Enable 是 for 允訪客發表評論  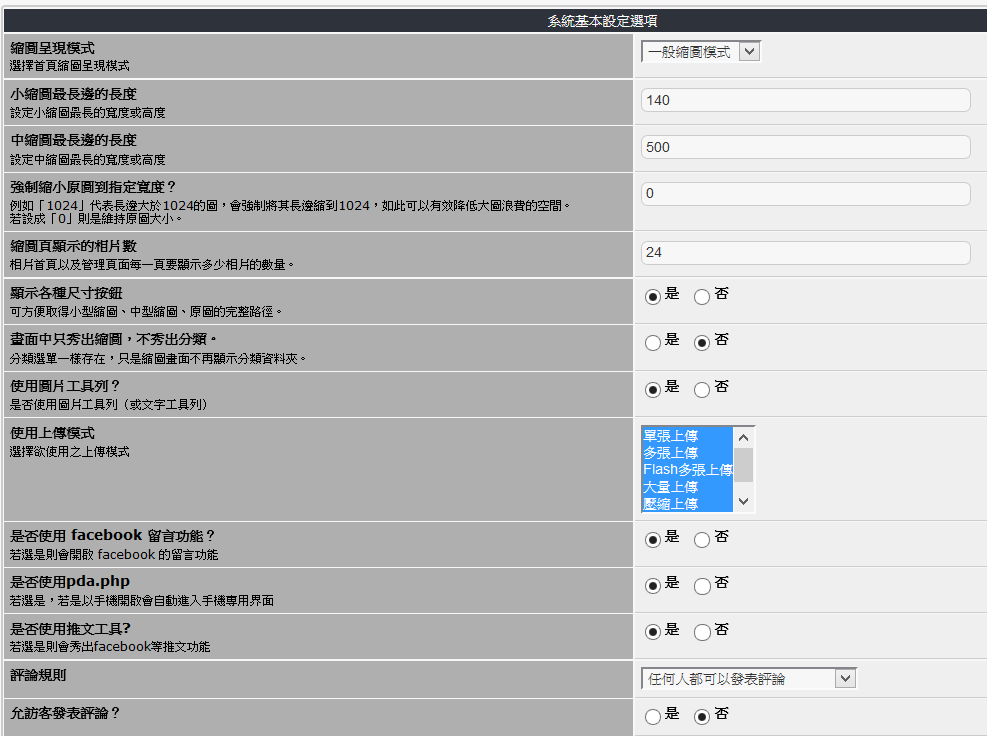click(x=653, y=716)
